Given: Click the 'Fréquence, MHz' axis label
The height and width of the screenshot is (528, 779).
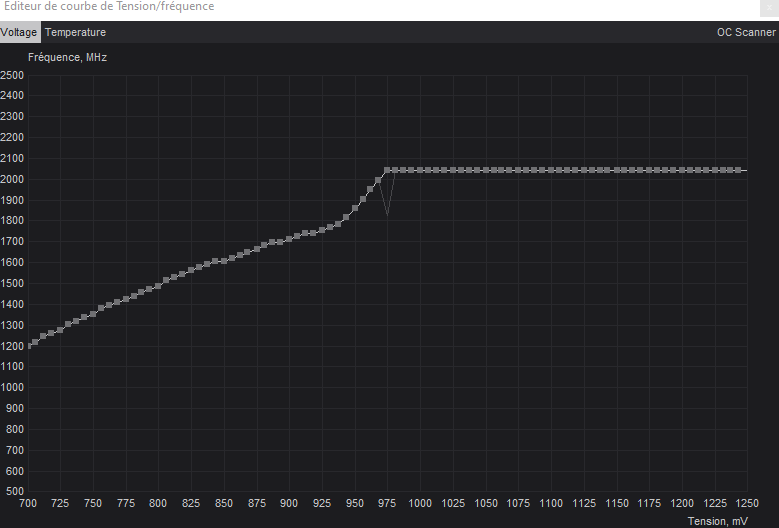Looking at the screenshot, I should click(x=68, y=57).
